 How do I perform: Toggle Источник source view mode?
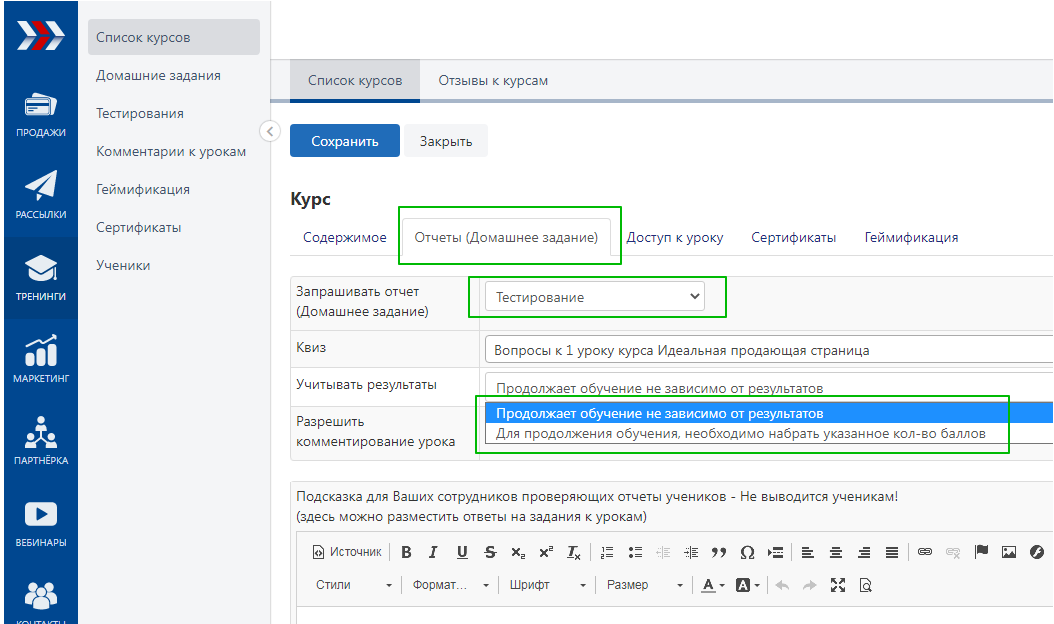coord(348,552)
